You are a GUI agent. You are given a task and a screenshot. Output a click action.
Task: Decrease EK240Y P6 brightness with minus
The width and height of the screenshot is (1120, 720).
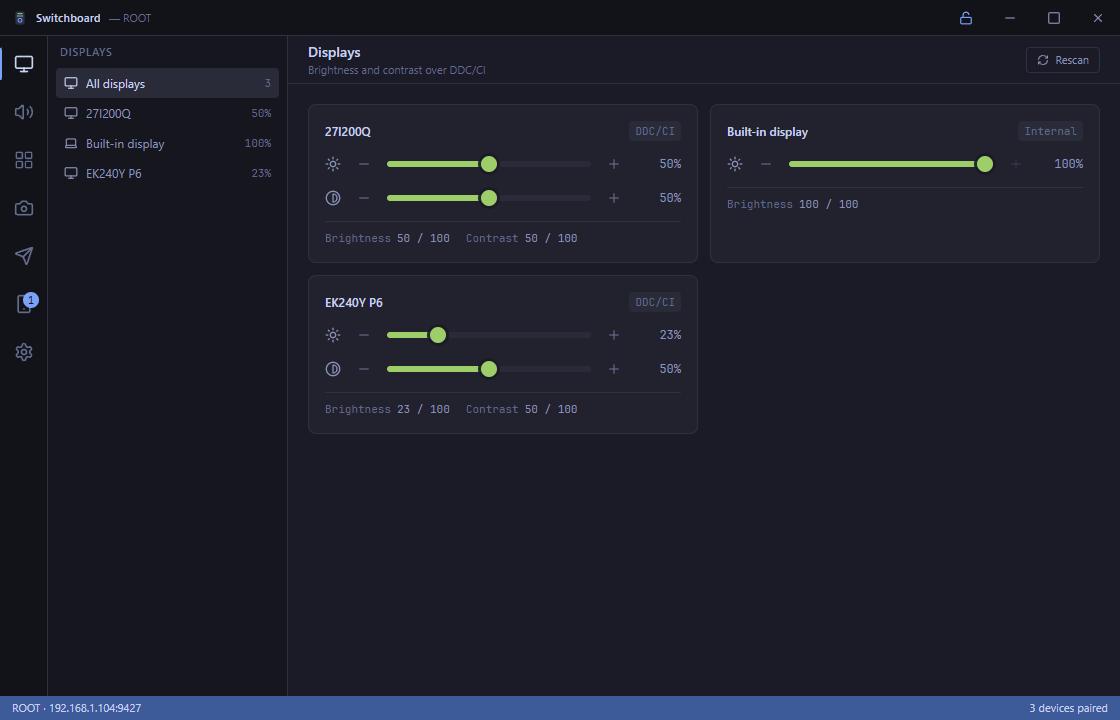pyautogui.click(x=364, y=335)
